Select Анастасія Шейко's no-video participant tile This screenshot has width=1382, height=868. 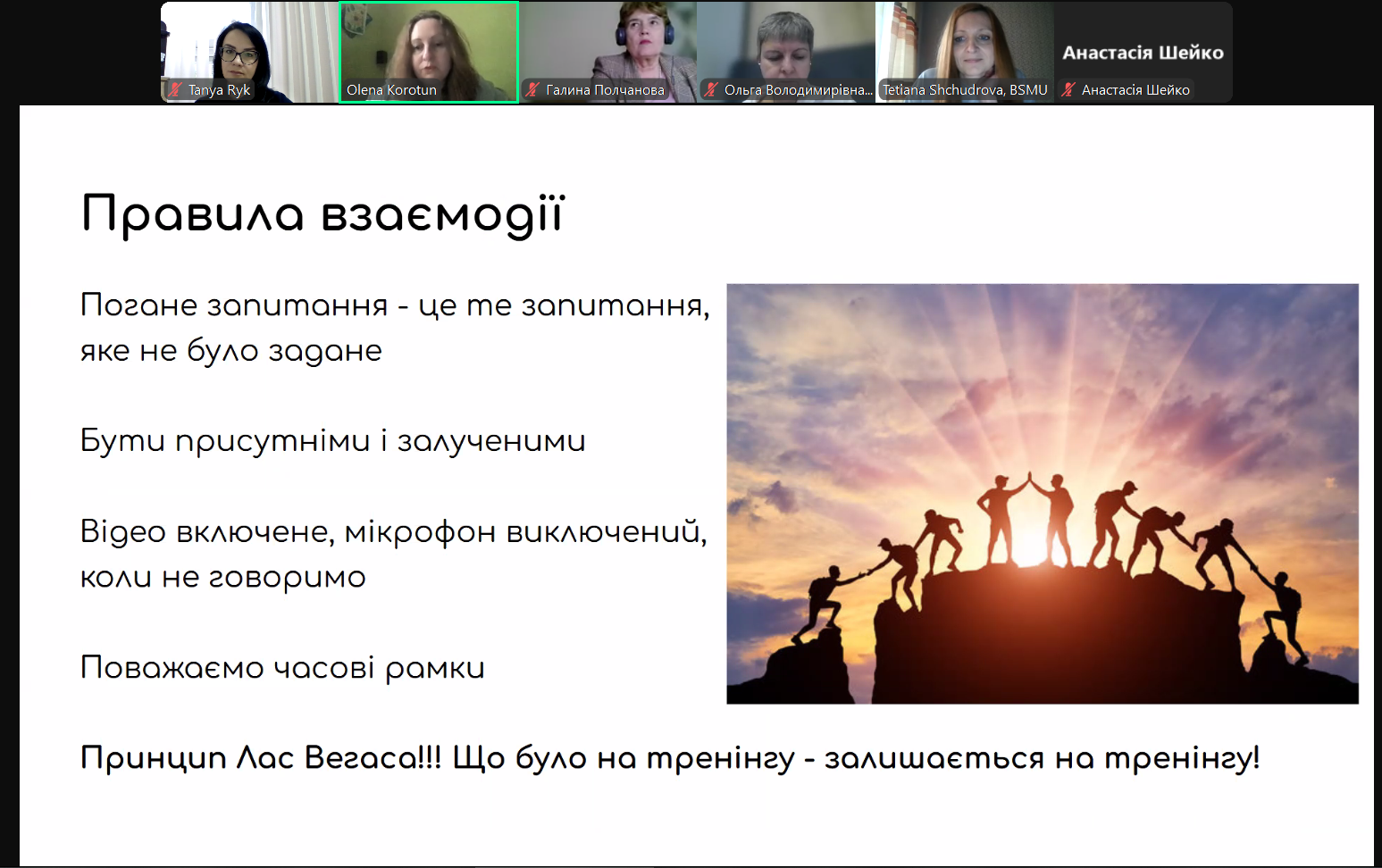1143,52
